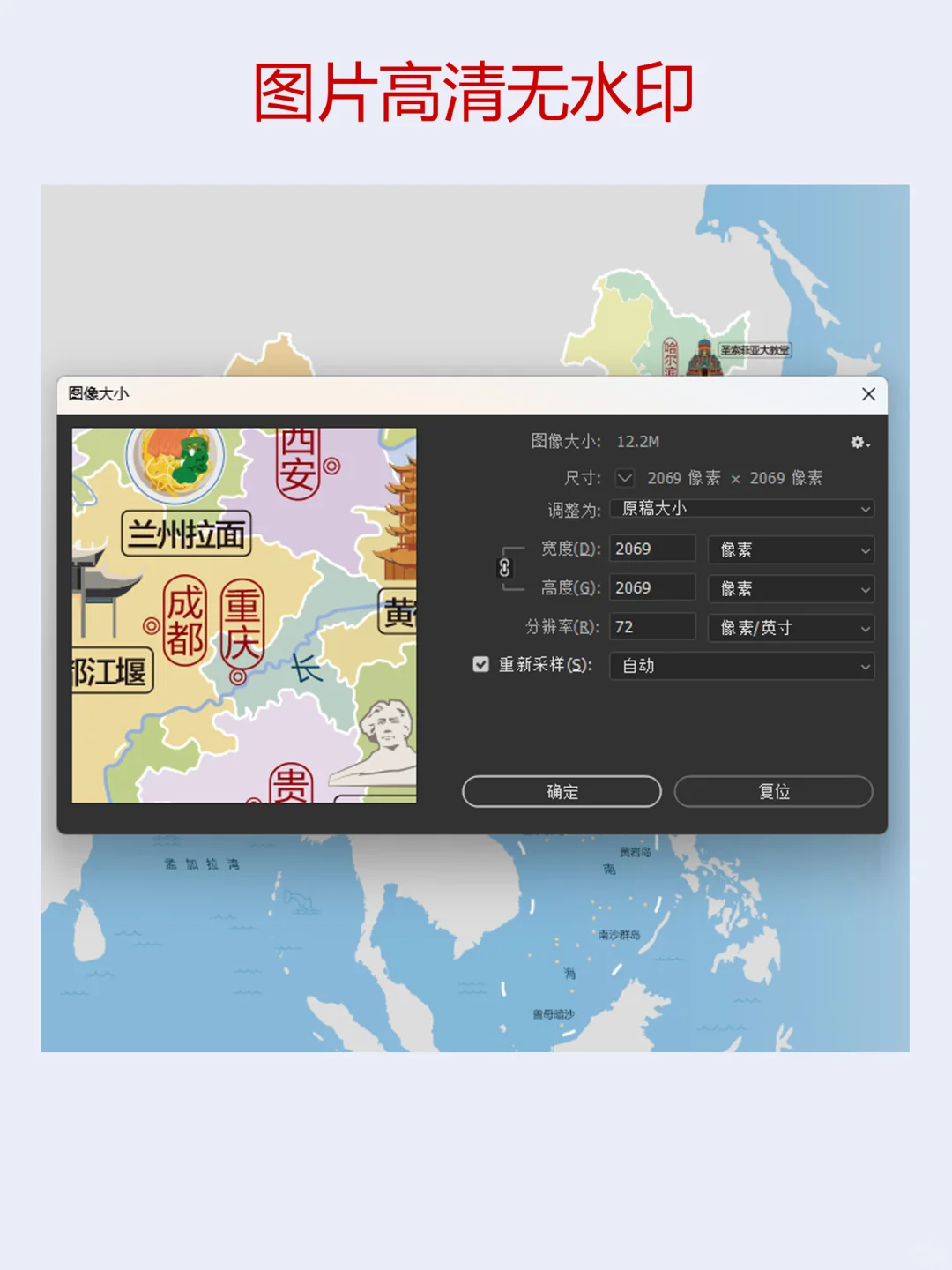Viewport: 952px width, 1270px height.
Task: Re-enable the resample checkbox next to 自动
Action: tap(480, 665)
